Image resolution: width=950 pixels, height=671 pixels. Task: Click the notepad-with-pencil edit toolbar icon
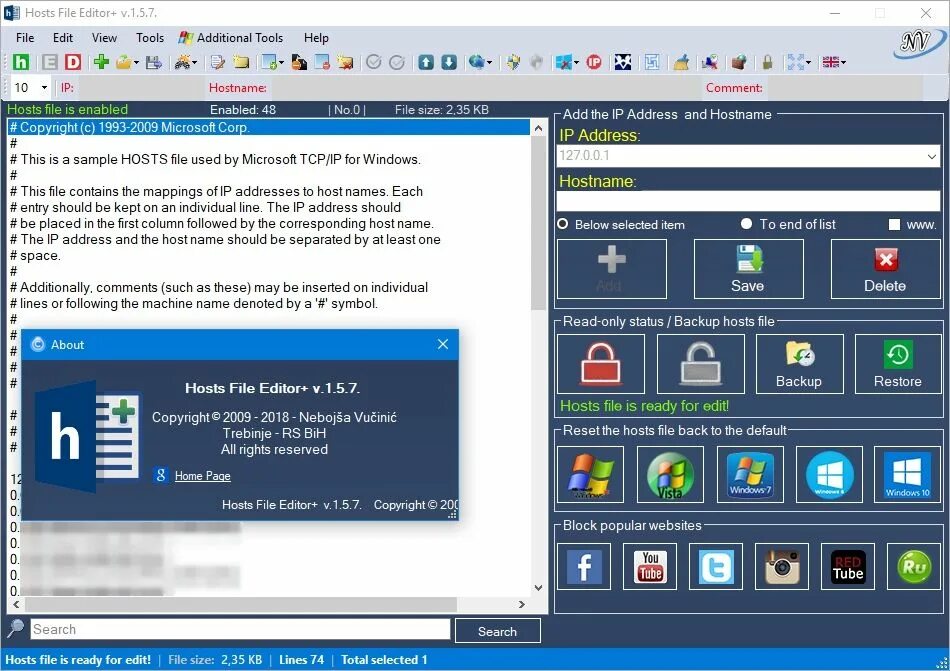[x=218, y=62]
